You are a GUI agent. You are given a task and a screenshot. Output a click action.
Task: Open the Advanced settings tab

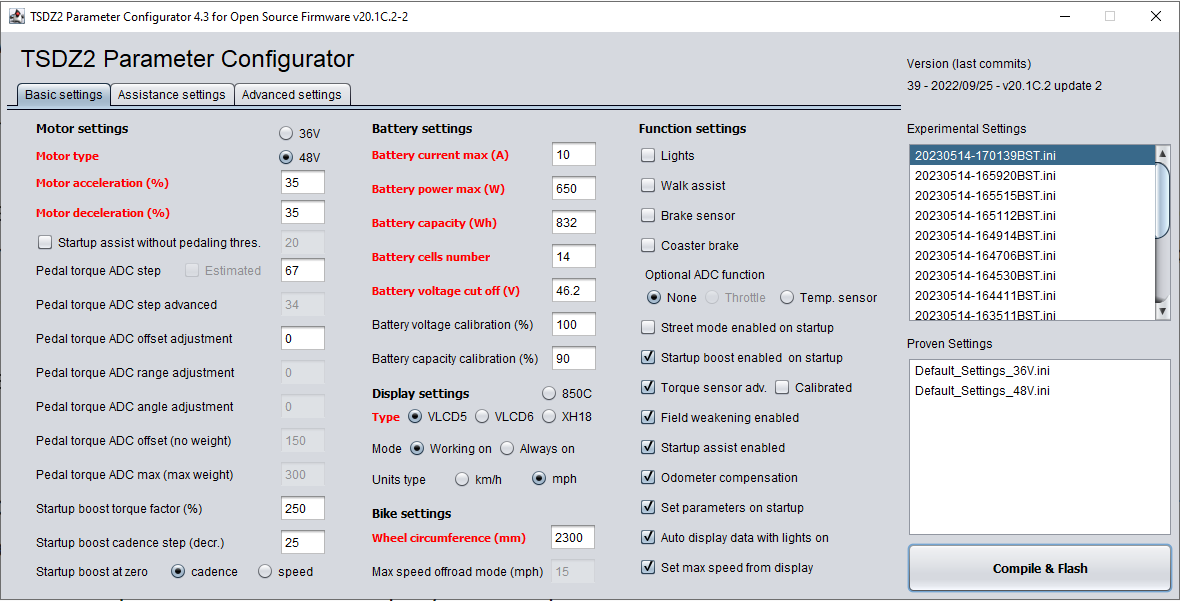pos(292,95)
